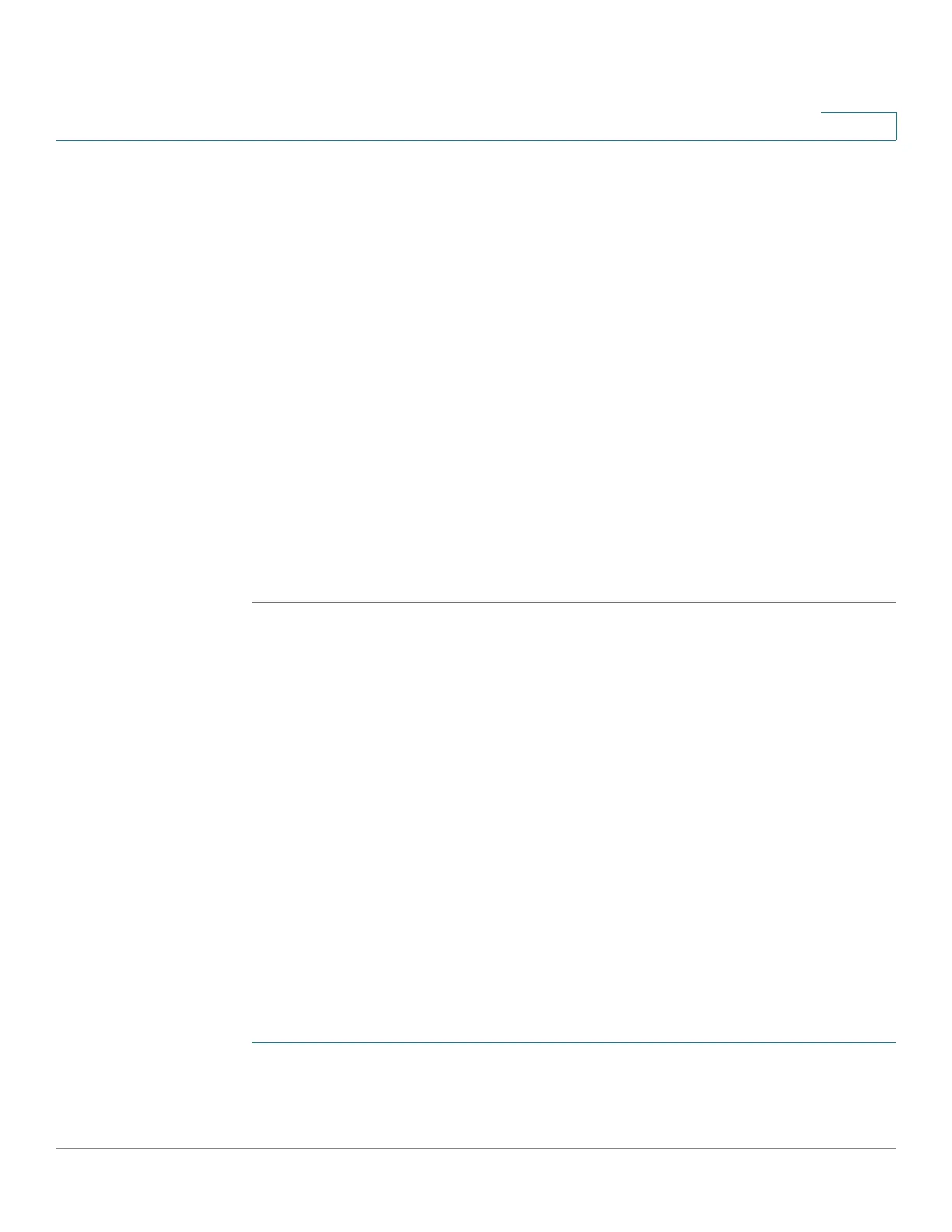Click the header horizontal rule line
Viewport: 952px width, 1232px height.
pos(476,140)
